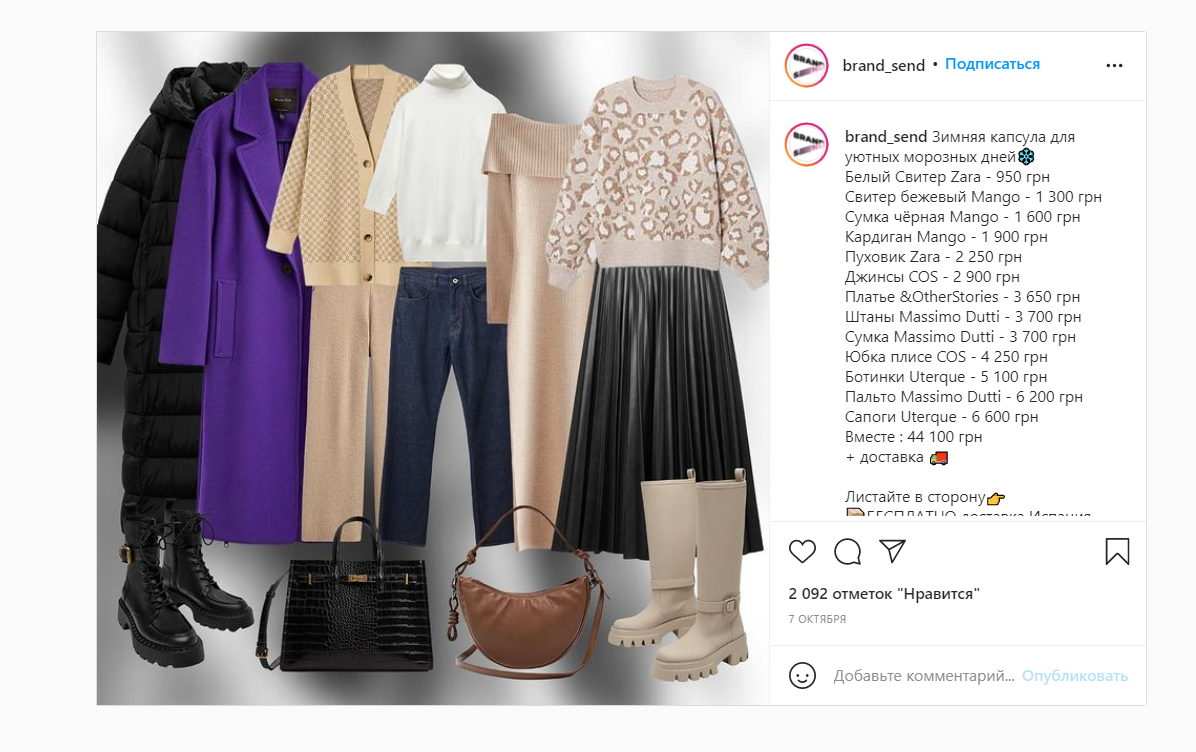Open brand_send username in post header
Screen dimensions: 1196x752
pyautogui.click(x=883, y=66)
